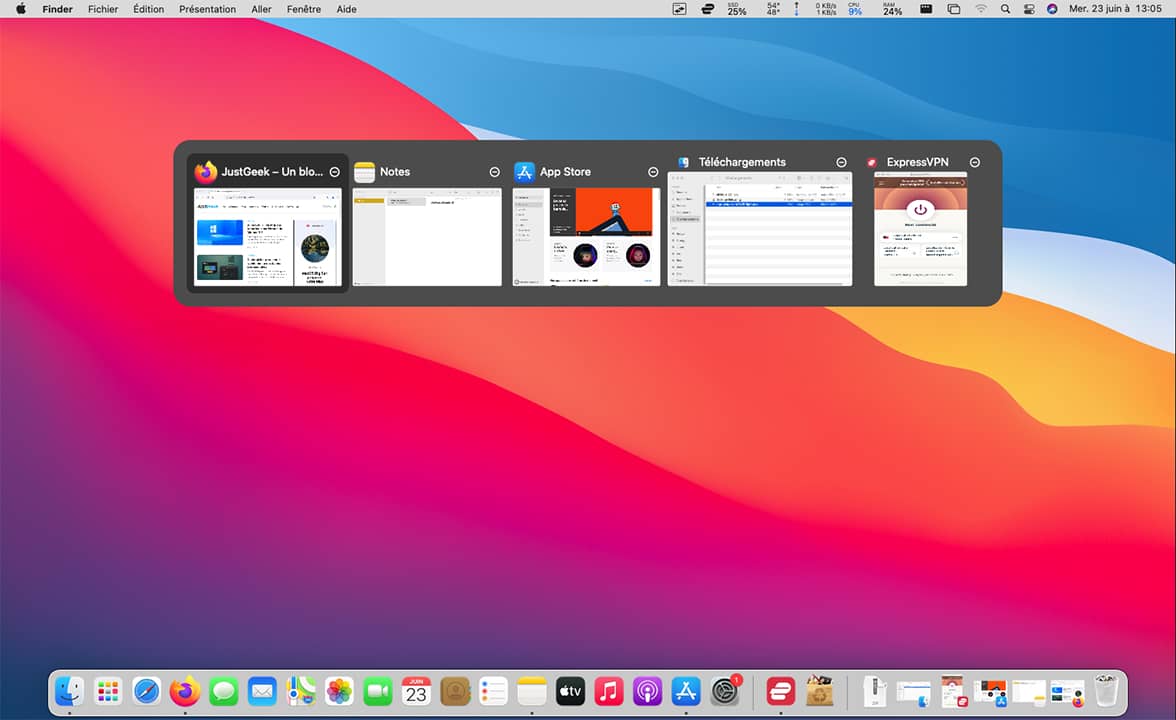Open the Fenêtre menu
The width and height of the screenshot is (1176, 720).
(x=304, y=9)
